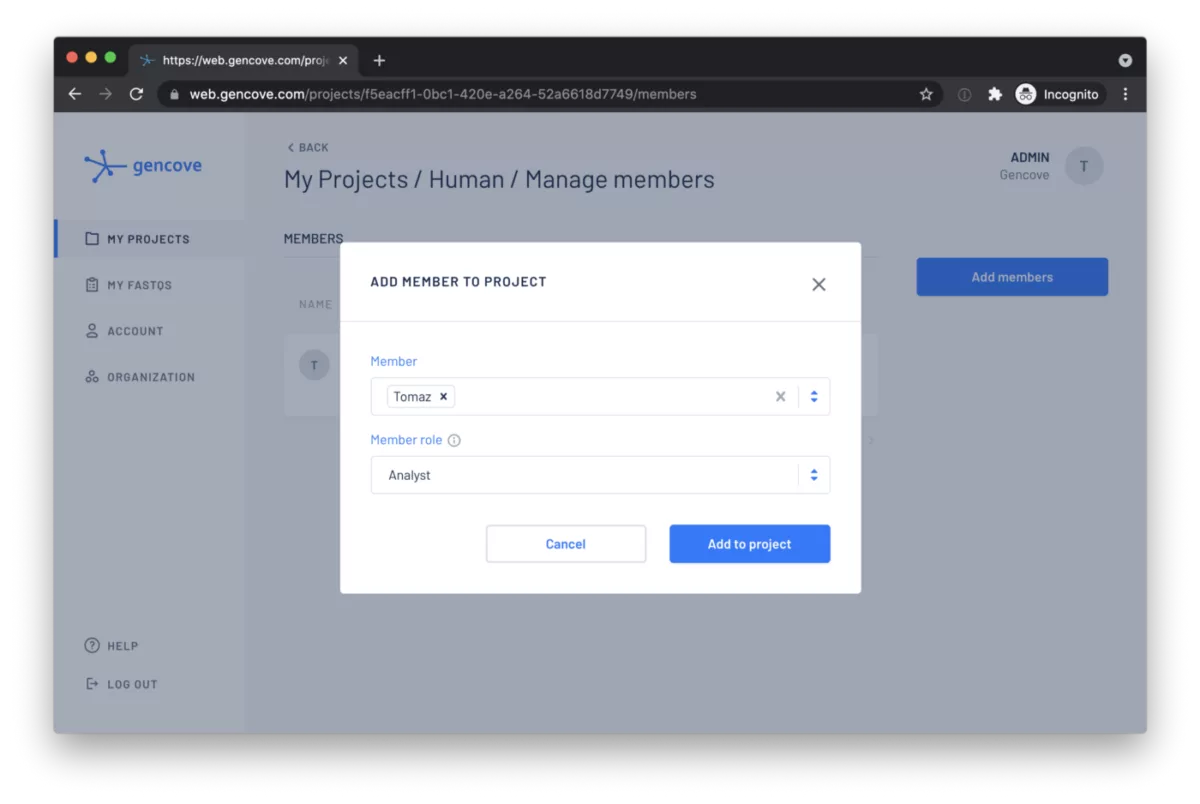Expand the Member dropdown arrows
The image size is (1200, 804).
pos(814,397)
